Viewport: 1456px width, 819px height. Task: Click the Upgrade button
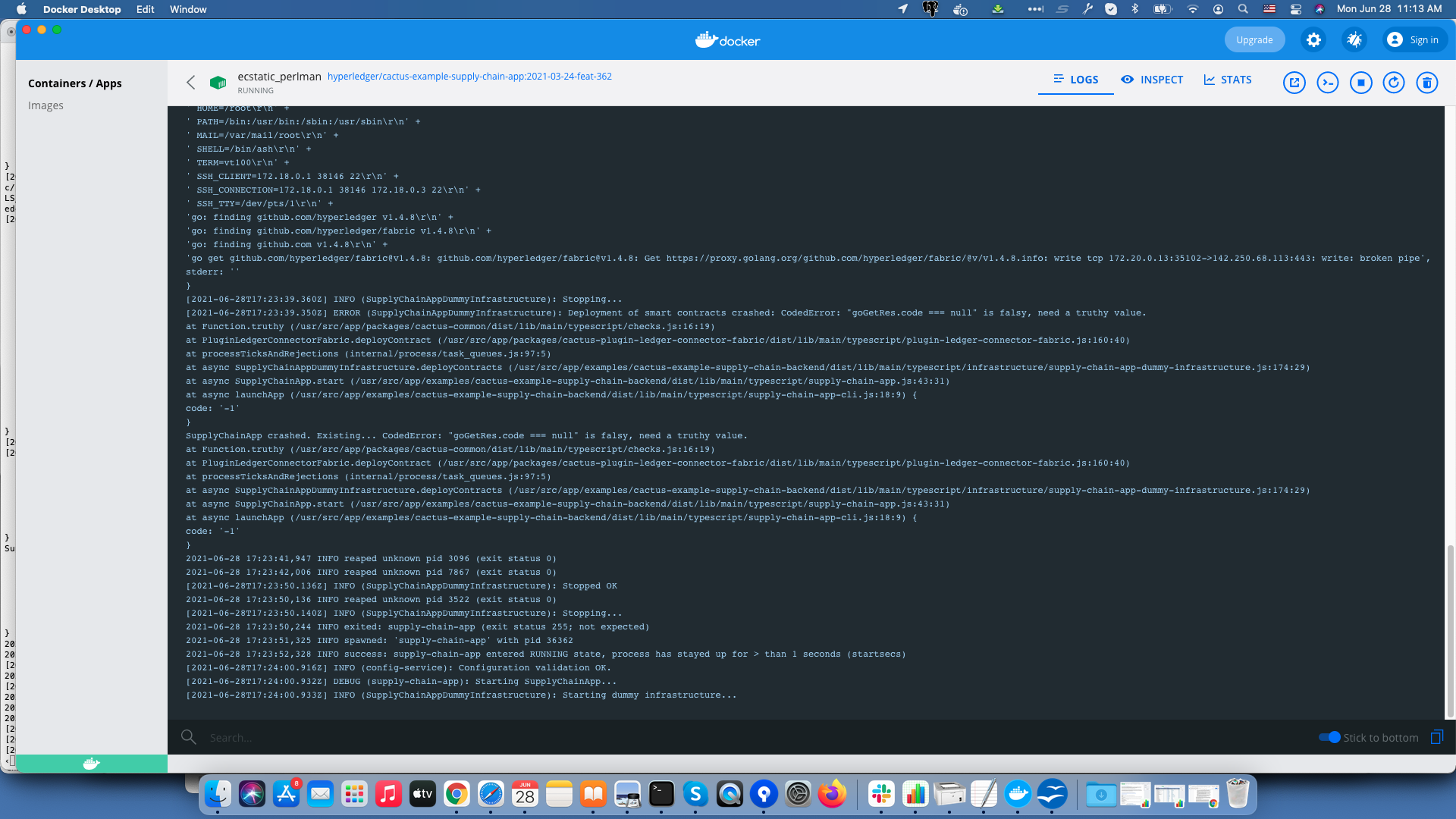point(1254,39)
